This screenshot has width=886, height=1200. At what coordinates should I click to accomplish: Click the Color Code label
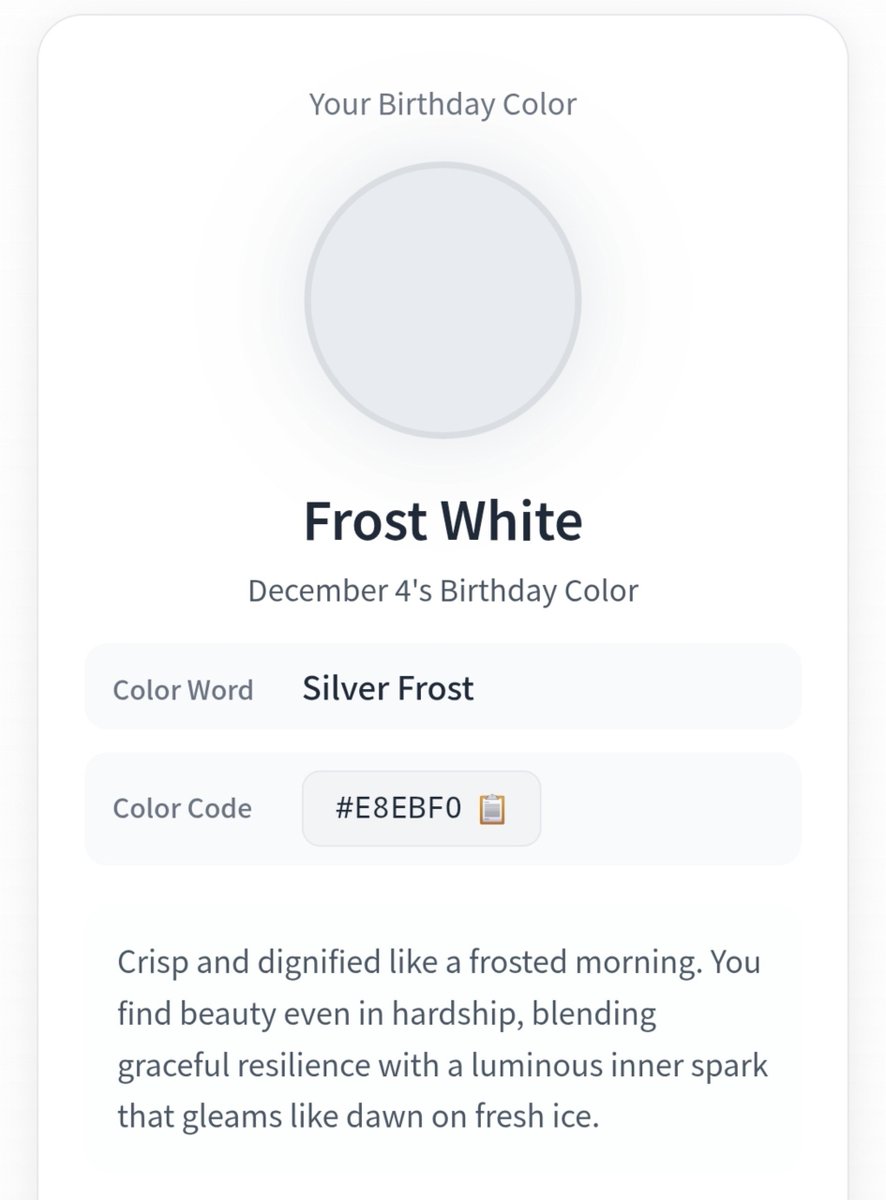click(x=182, y=808)
